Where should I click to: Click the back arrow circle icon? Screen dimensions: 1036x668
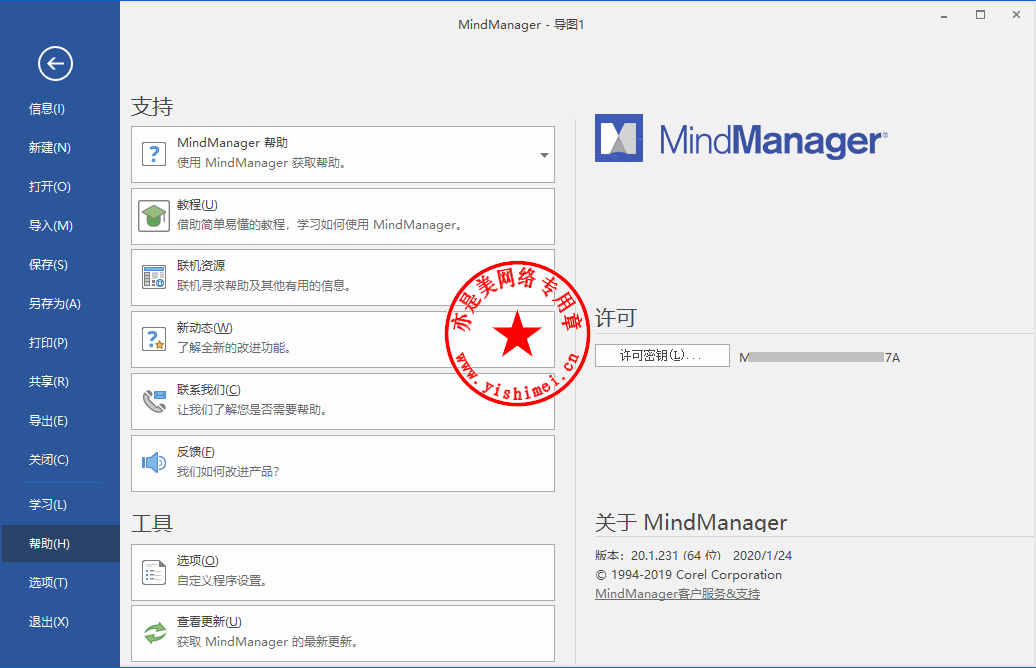coord(55,64)
